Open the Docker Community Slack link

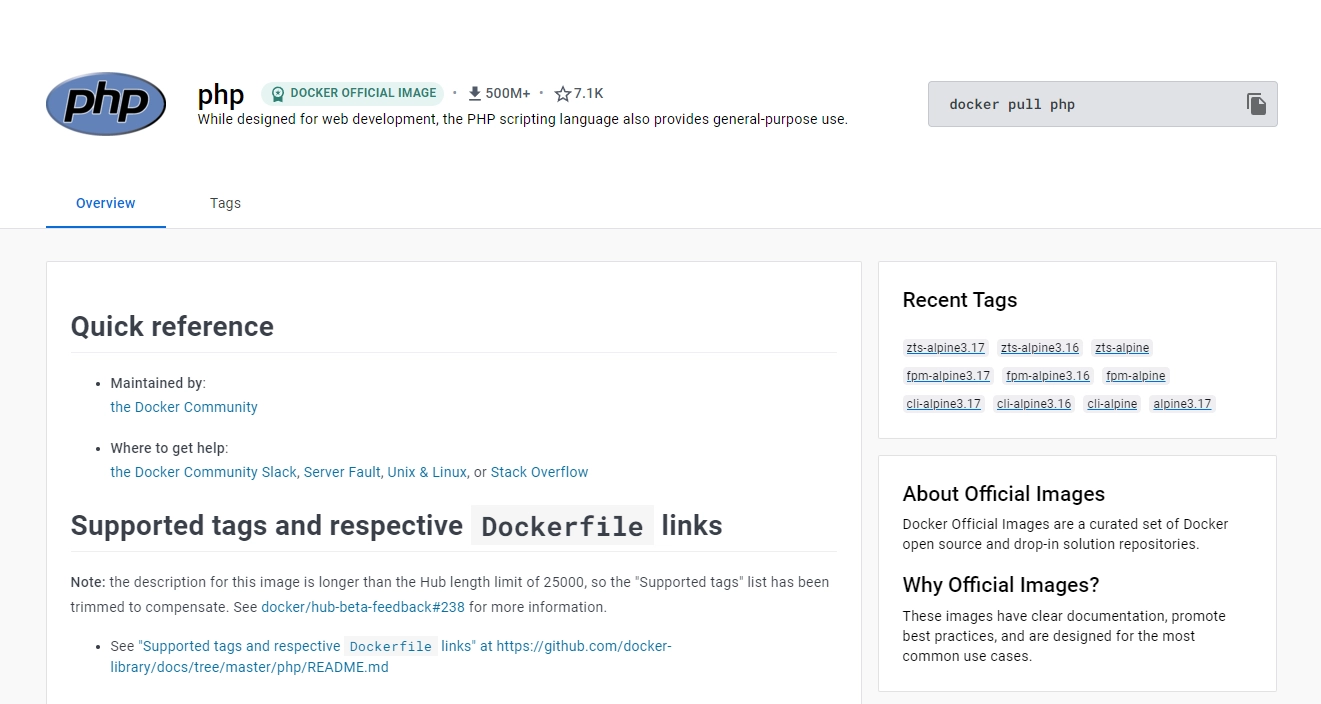tap(204, 472)
